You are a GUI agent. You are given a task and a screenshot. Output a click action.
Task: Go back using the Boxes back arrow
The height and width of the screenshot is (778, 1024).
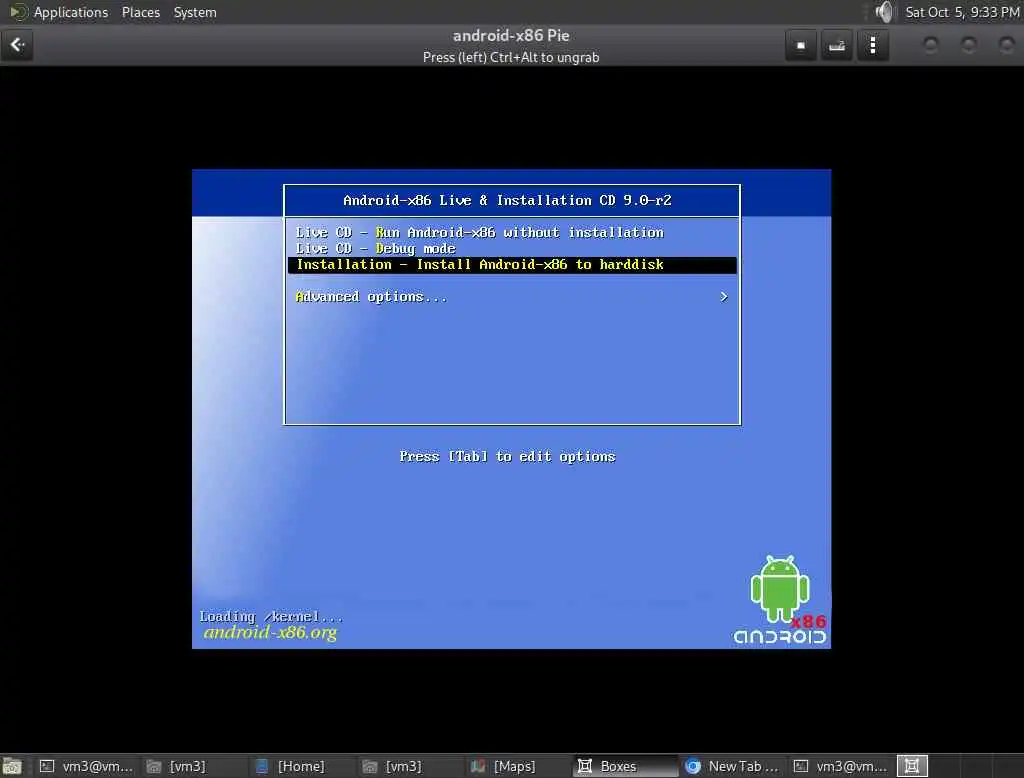[17, 45]
